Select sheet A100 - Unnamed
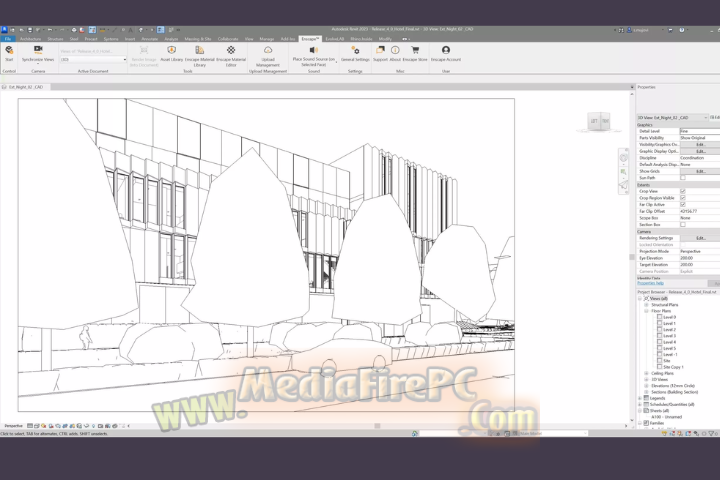720x480 pixels. [x=667, y=417]
